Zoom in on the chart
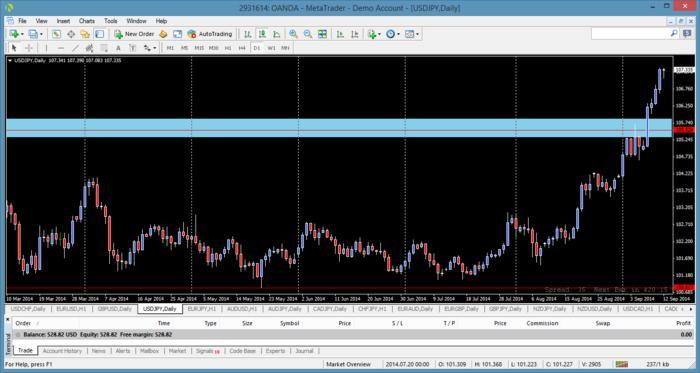This screenshot has width=700, height=373. pyautogui.click(x=293, y=34)
